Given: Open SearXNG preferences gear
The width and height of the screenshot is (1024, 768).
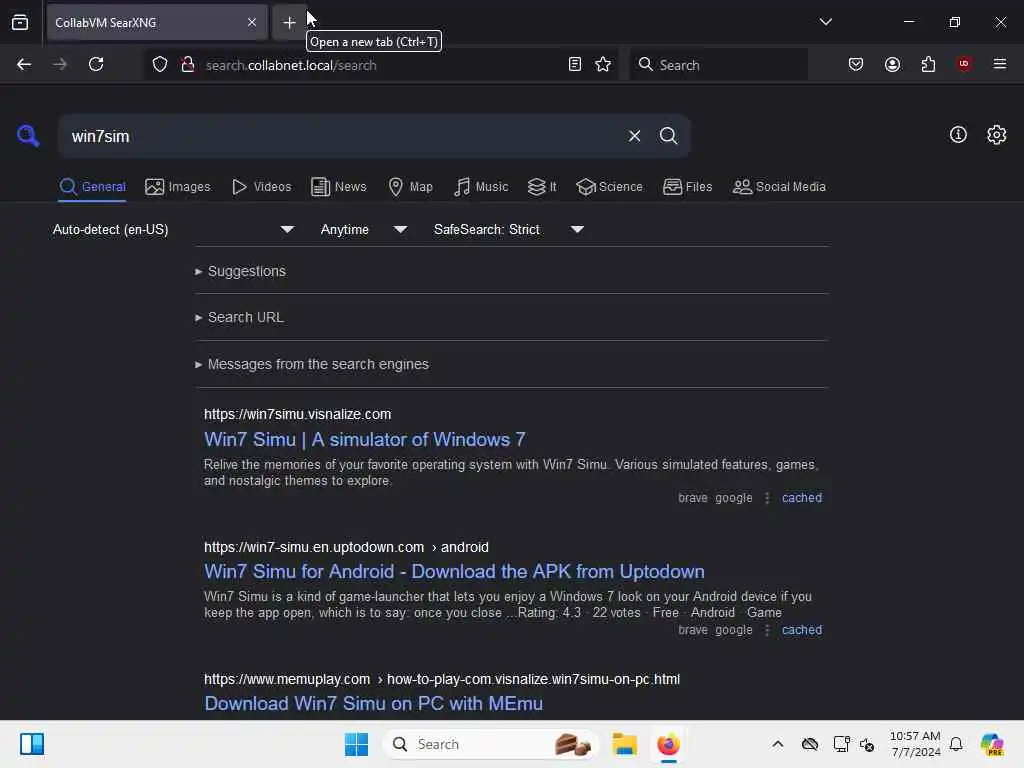Looking at the screenshot, I should coord(996,135).
